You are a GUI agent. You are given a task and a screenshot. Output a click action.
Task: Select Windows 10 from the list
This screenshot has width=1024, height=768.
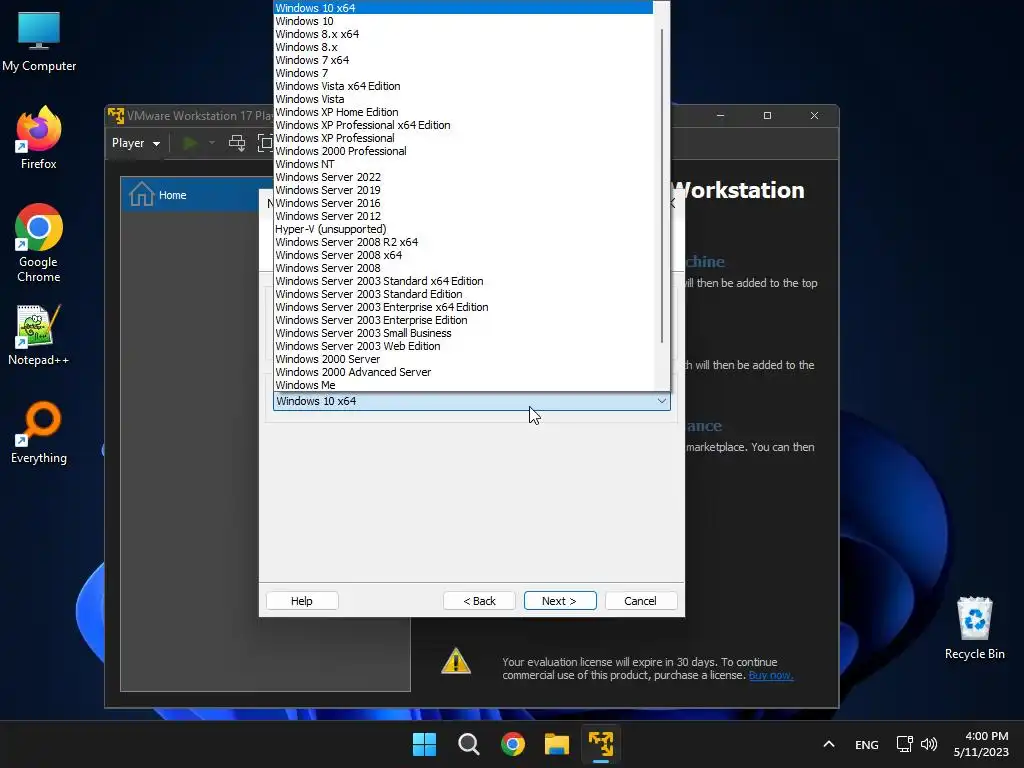click(x=463, y=21)
